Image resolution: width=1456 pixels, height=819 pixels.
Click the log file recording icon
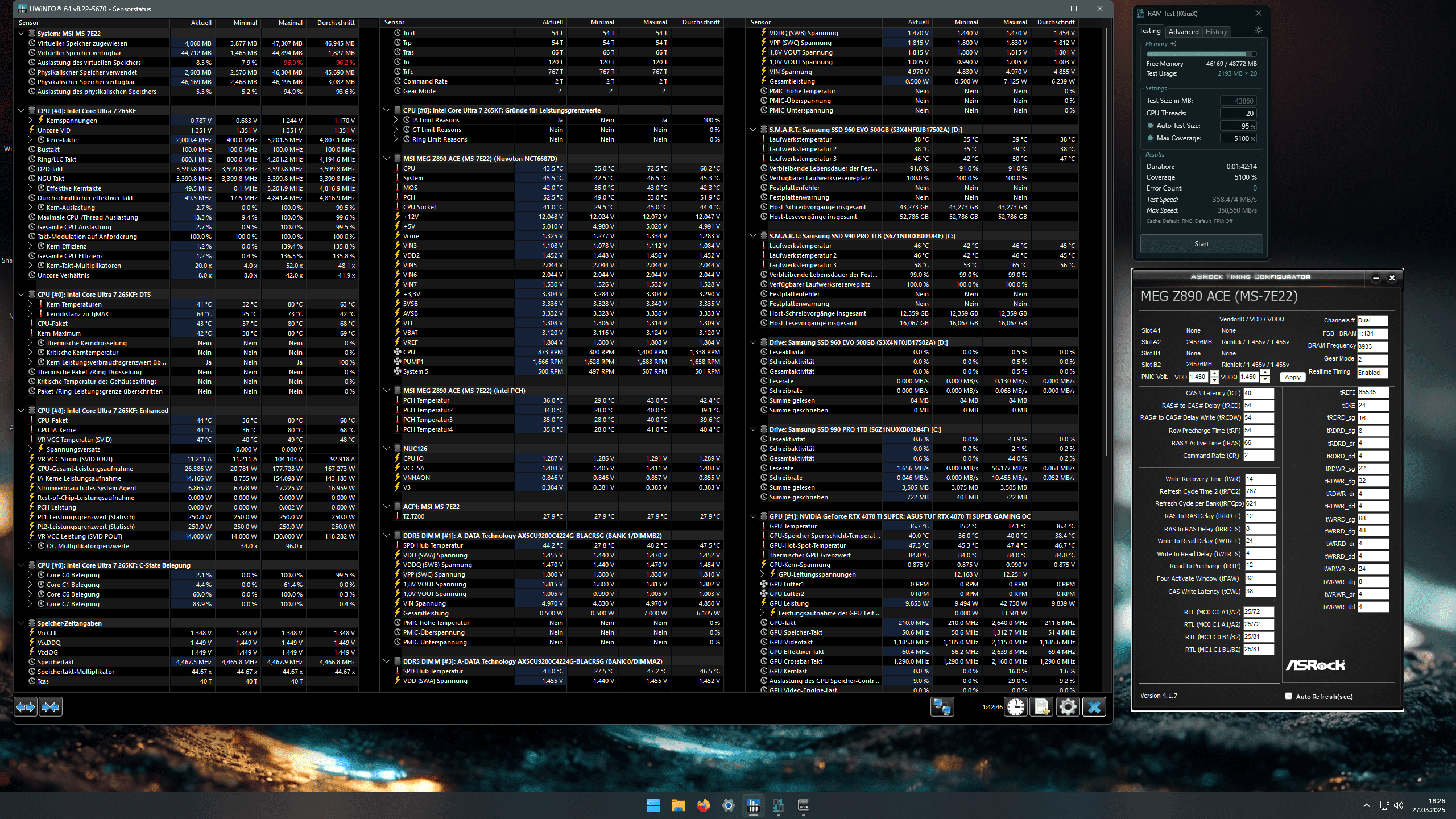point(1042,707)
